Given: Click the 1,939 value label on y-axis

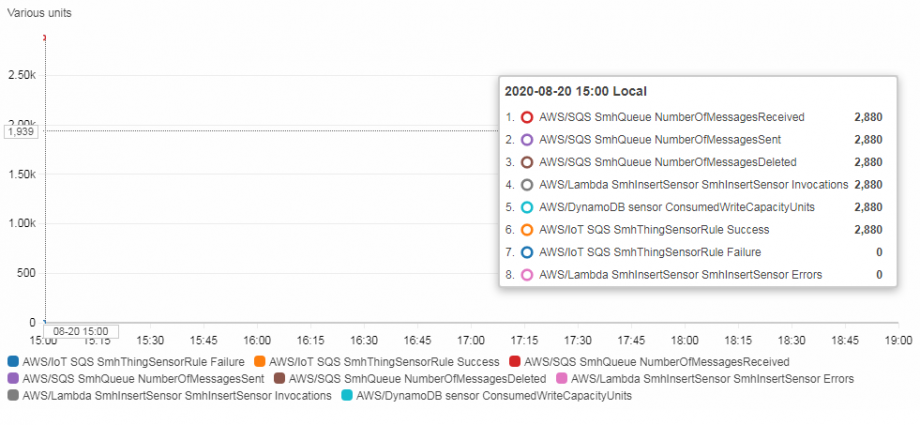Looking at the screenshot, I should click(x=21, y=132).
